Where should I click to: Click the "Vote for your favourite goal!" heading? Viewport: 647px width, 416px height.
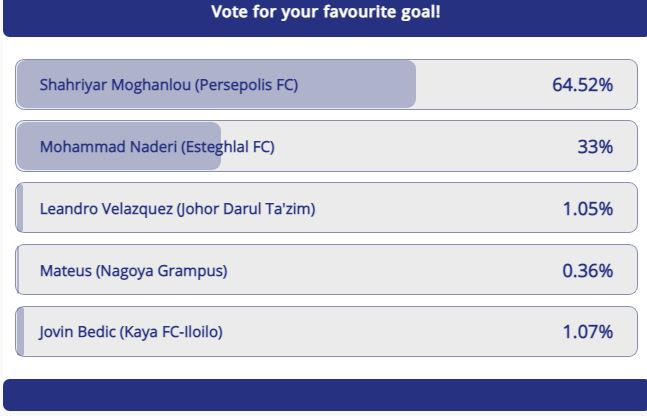pos(325,14)
